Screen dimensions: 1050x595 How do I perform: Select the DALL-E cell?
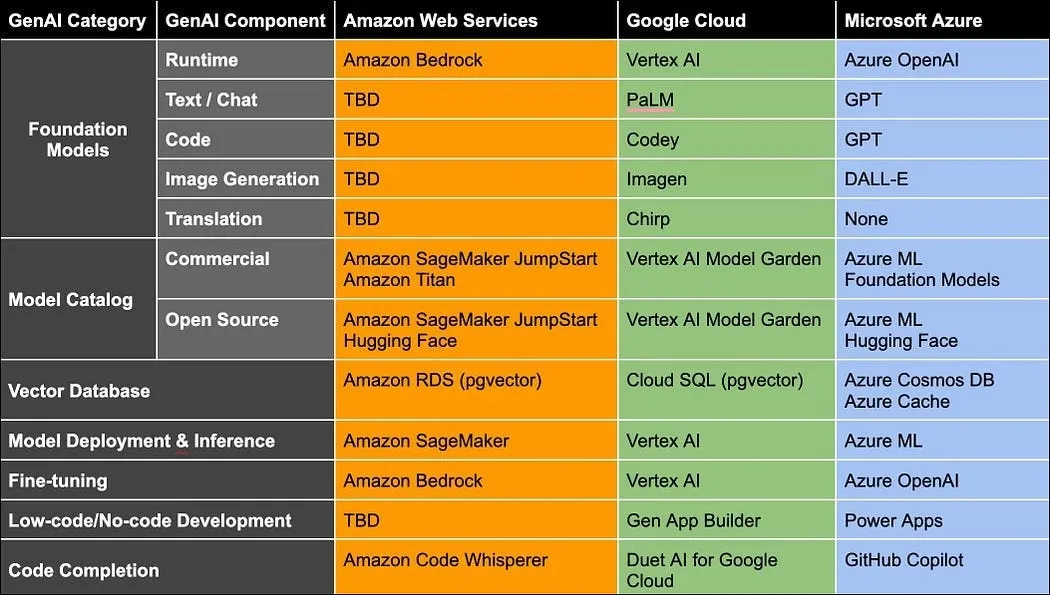943,179
